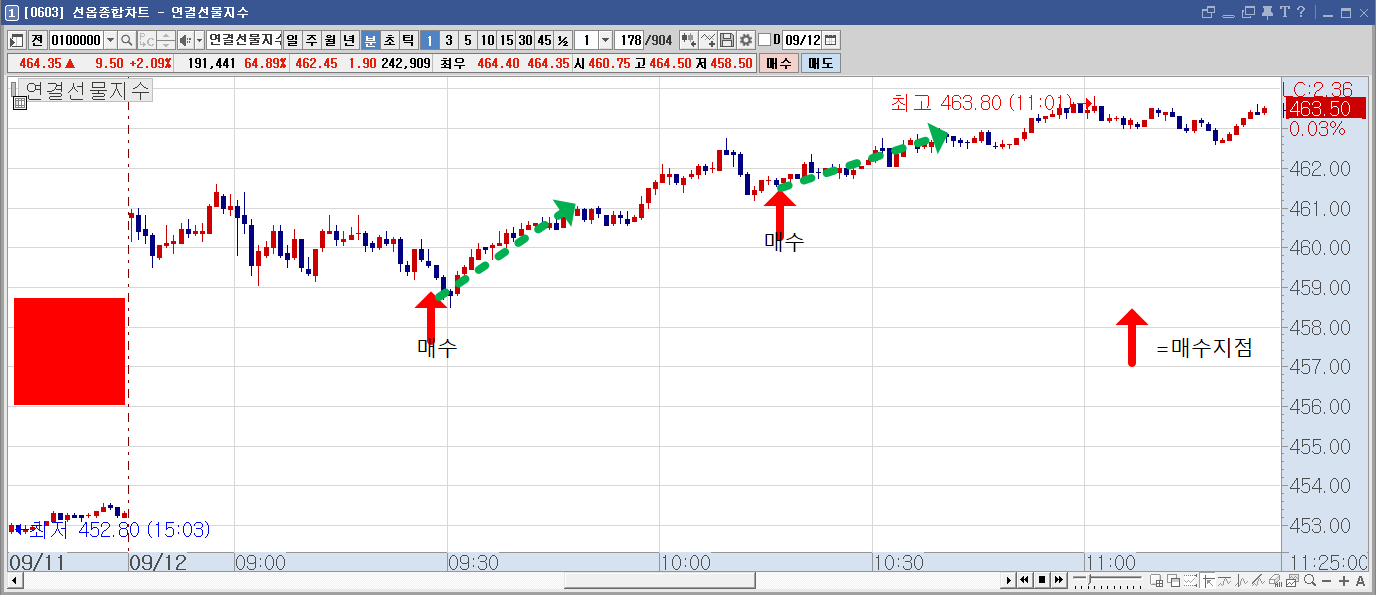This screenshot has height=595, width=1376.
Task: Toggle the D checkbox
Action: click(764, 41)
